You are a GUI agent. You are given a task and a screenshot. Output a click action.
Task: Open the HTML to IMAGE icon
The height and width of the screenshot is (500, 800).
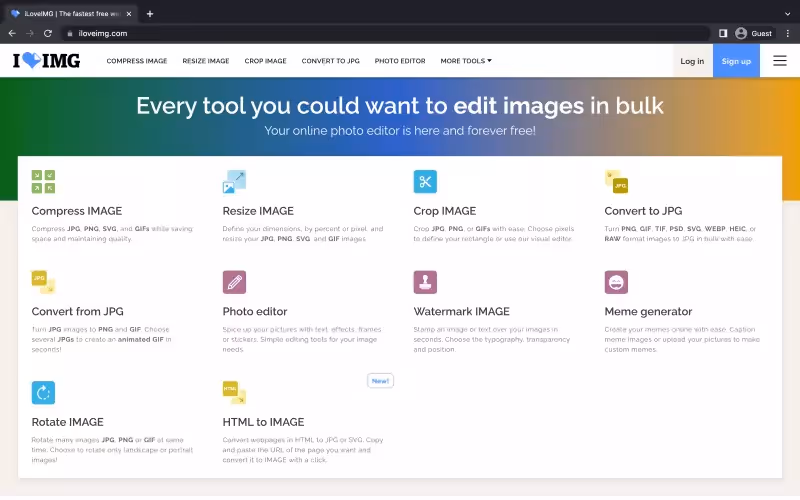(234, 393)
